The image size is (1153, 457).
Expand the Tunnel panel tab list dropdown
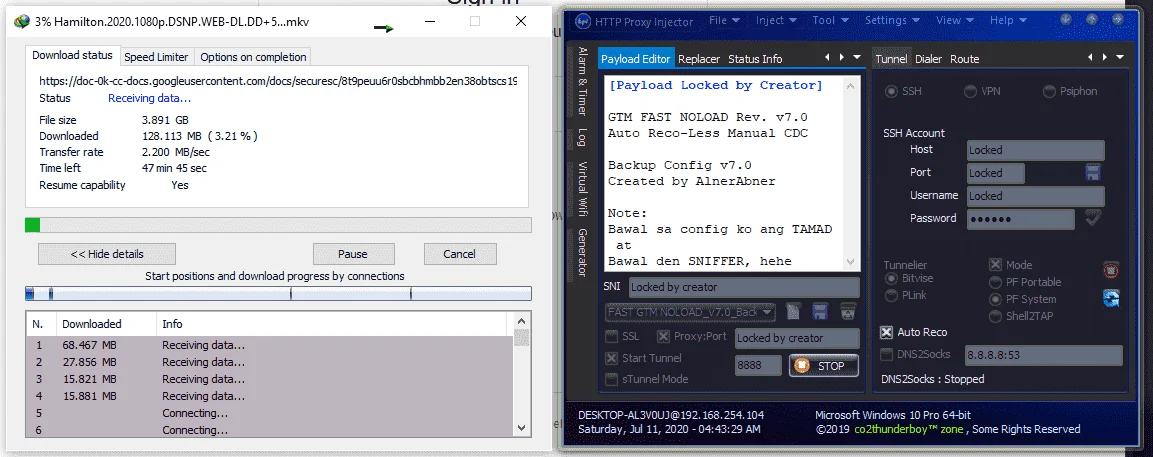pyautogui.click(x=1120, y=57)
